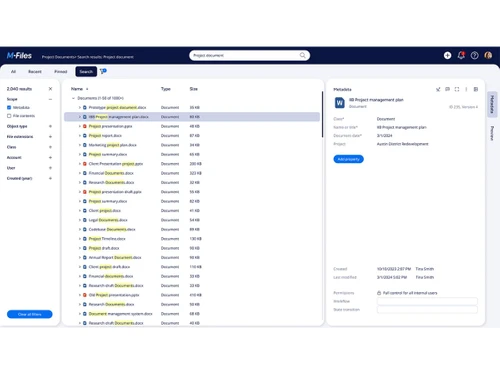This screenshot has height=375, width=500.
Task: Select the Search tab
Action: [x=86, y=72]
